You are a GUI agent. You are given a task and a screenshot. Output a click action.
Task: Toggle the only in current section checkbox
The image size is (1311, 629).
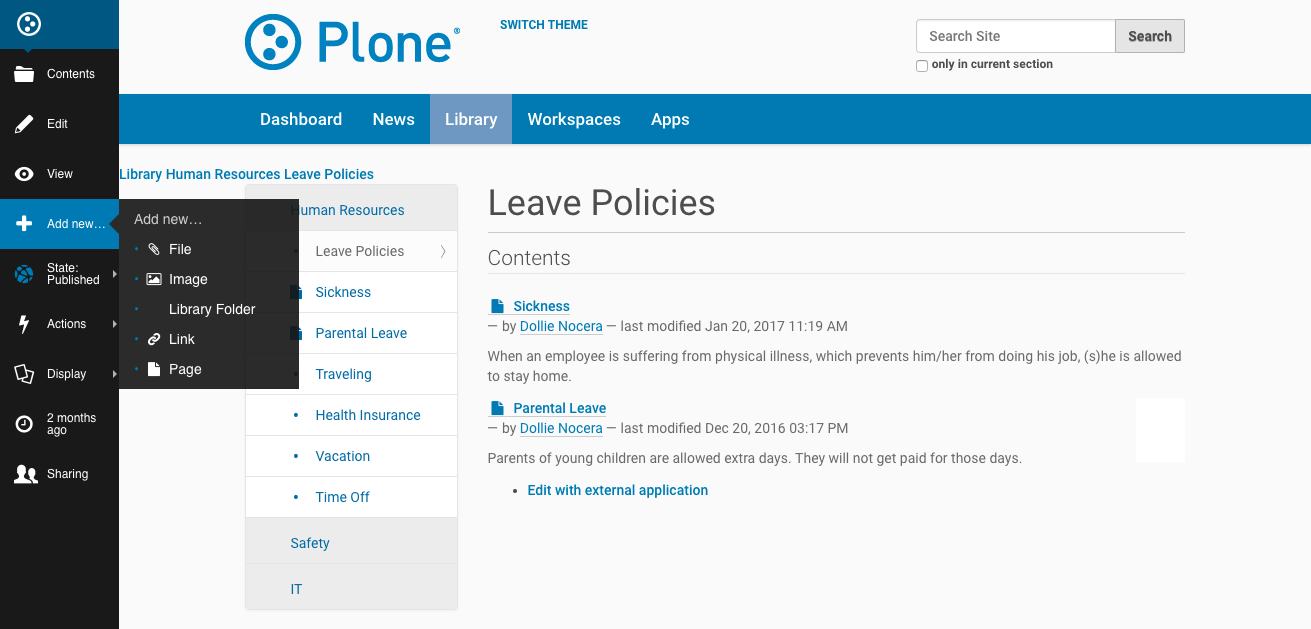click(922, 66)
